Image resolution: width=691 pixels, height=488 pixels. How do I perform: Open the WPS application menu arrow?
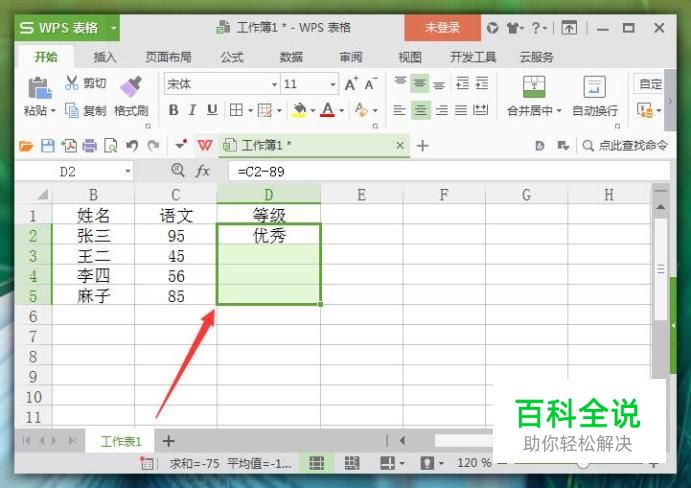tap(113, 28)
